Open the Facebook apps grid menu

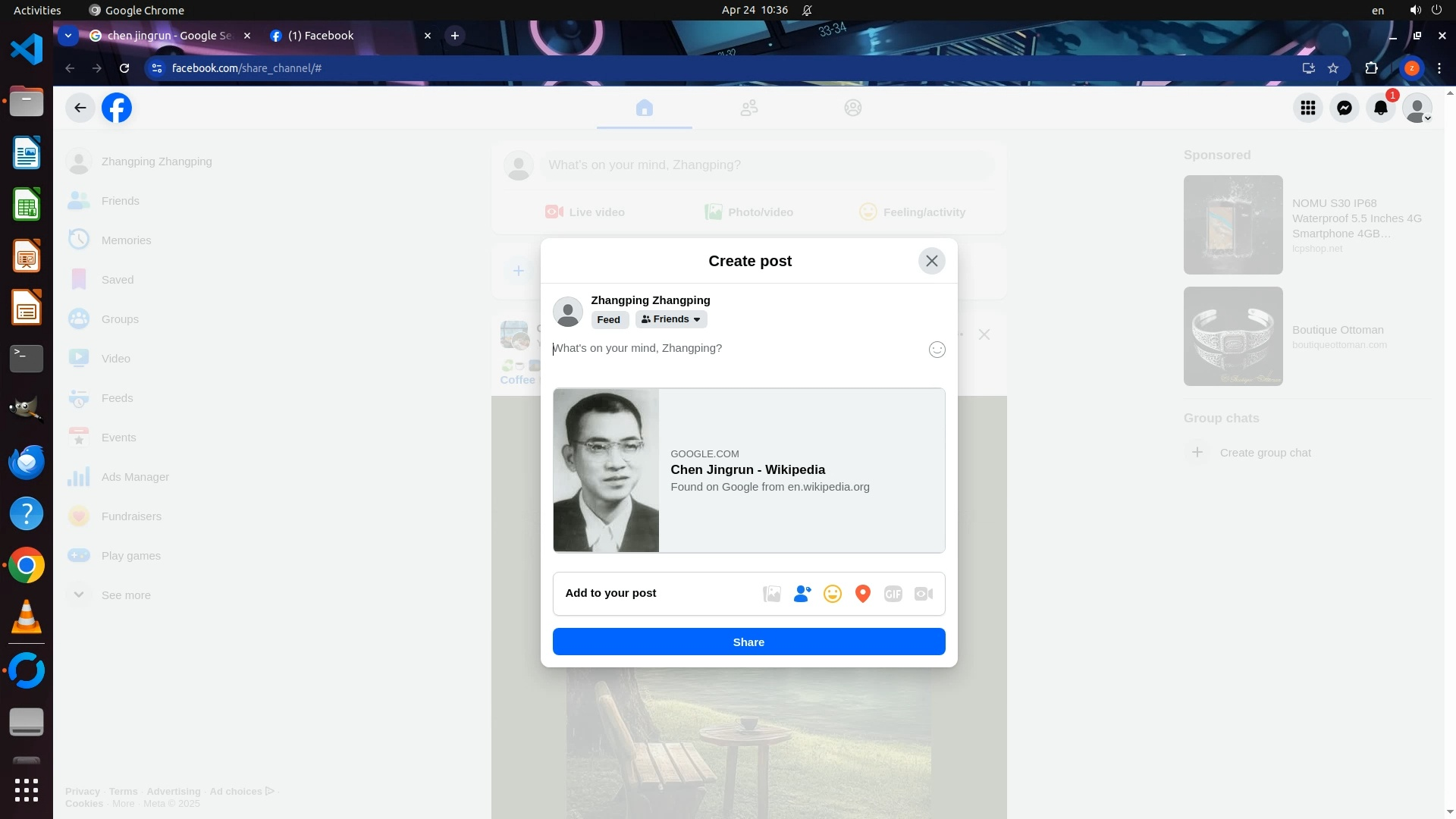click(x=1307, y=108)
